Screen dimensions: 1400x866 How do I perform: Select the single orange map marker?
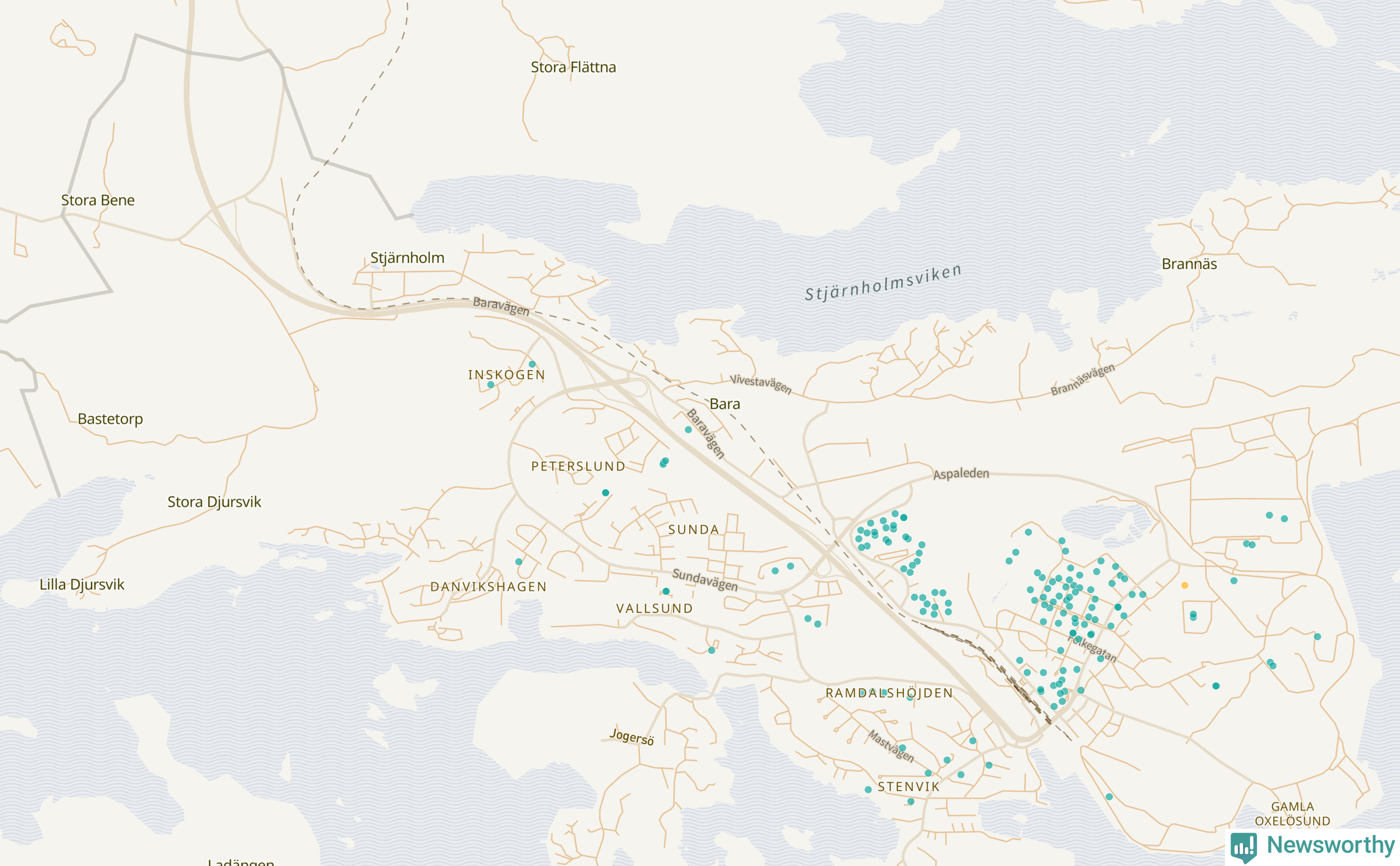[x=1185, y=586]
